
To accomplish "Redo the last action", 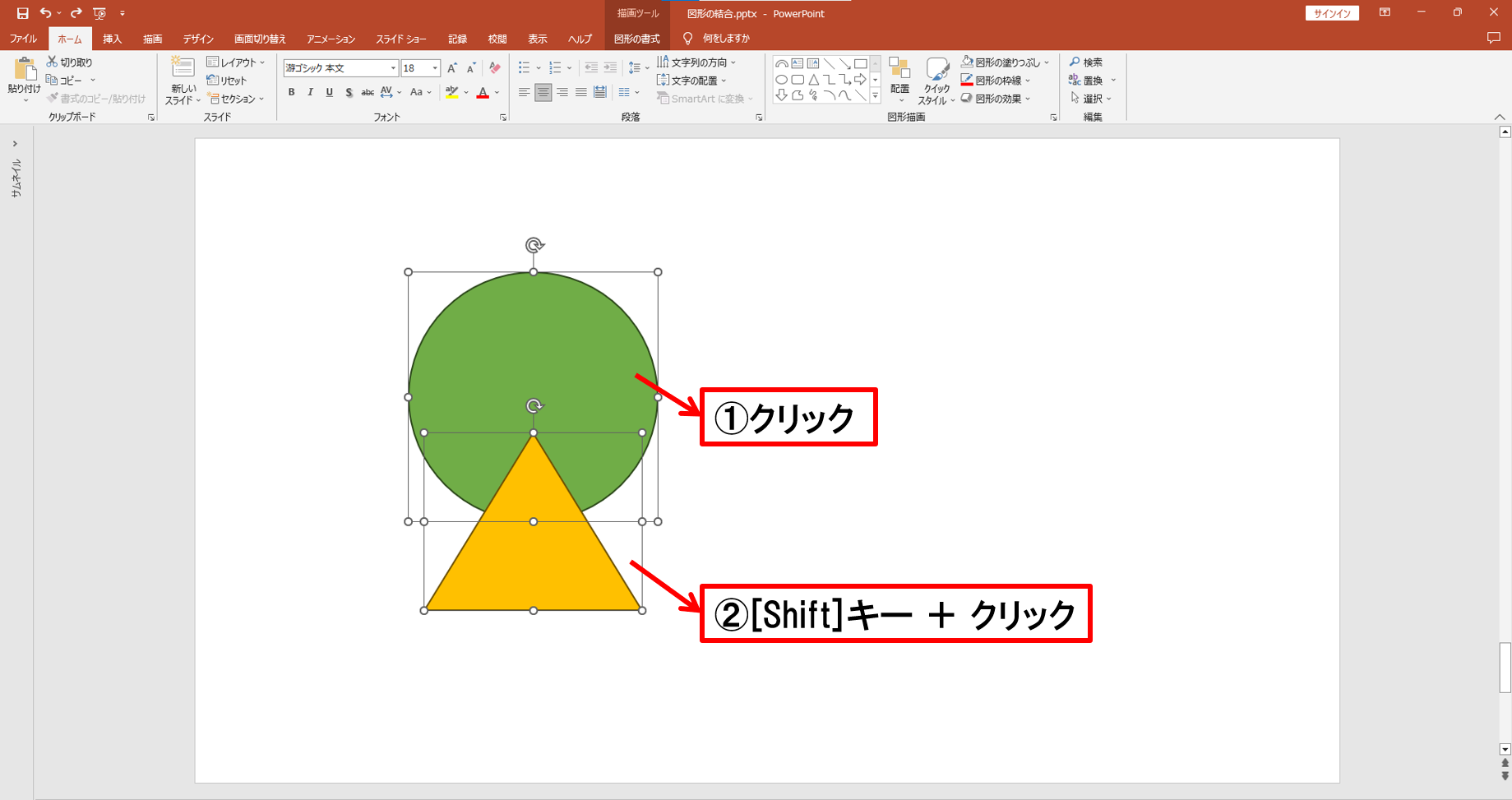I will [x=76, y=13].
